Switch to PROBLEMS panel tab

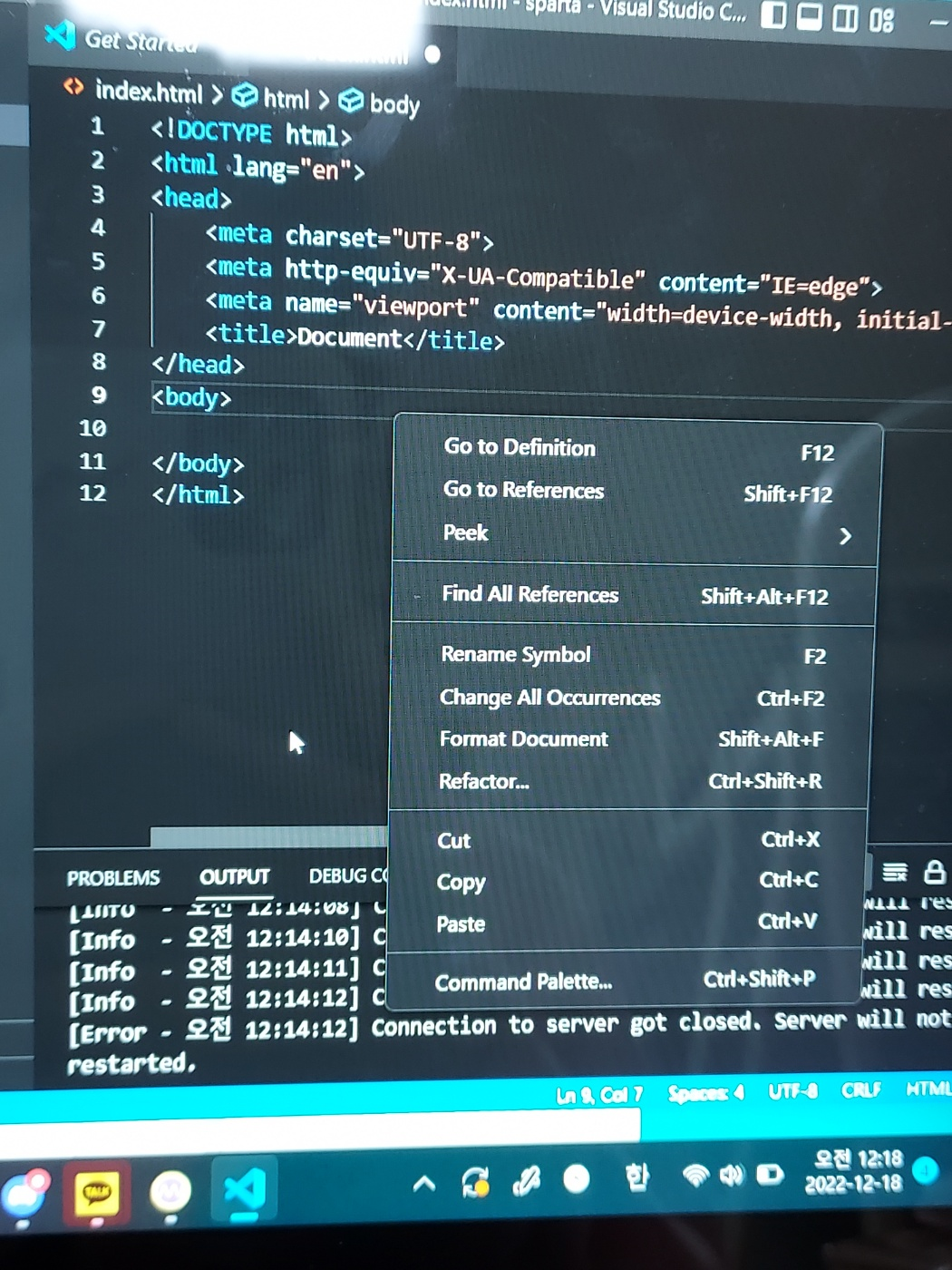(x=113, y=878)
